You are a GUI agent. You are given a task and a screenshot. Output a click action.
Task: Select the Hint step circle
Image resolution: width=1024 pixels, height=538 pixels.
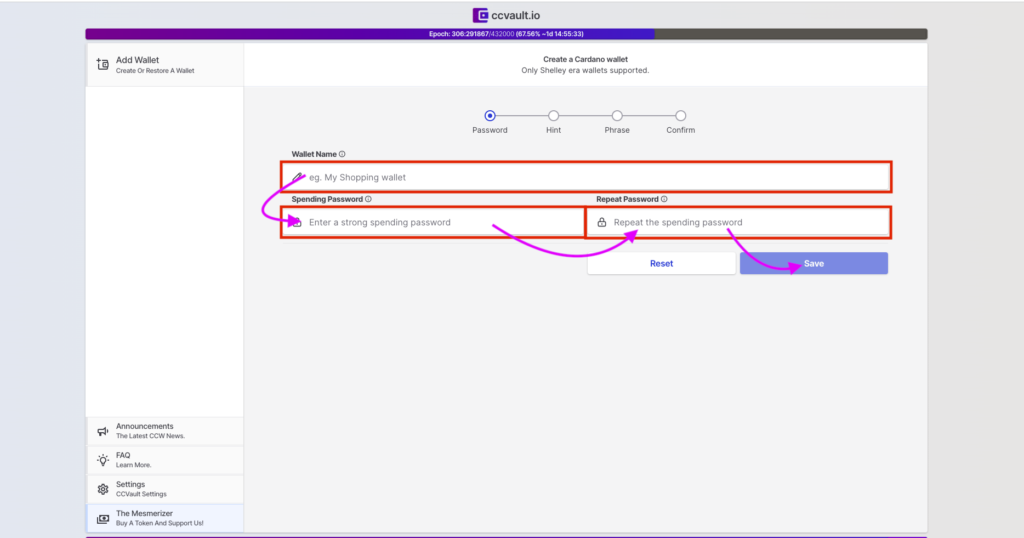pos(553,116)
